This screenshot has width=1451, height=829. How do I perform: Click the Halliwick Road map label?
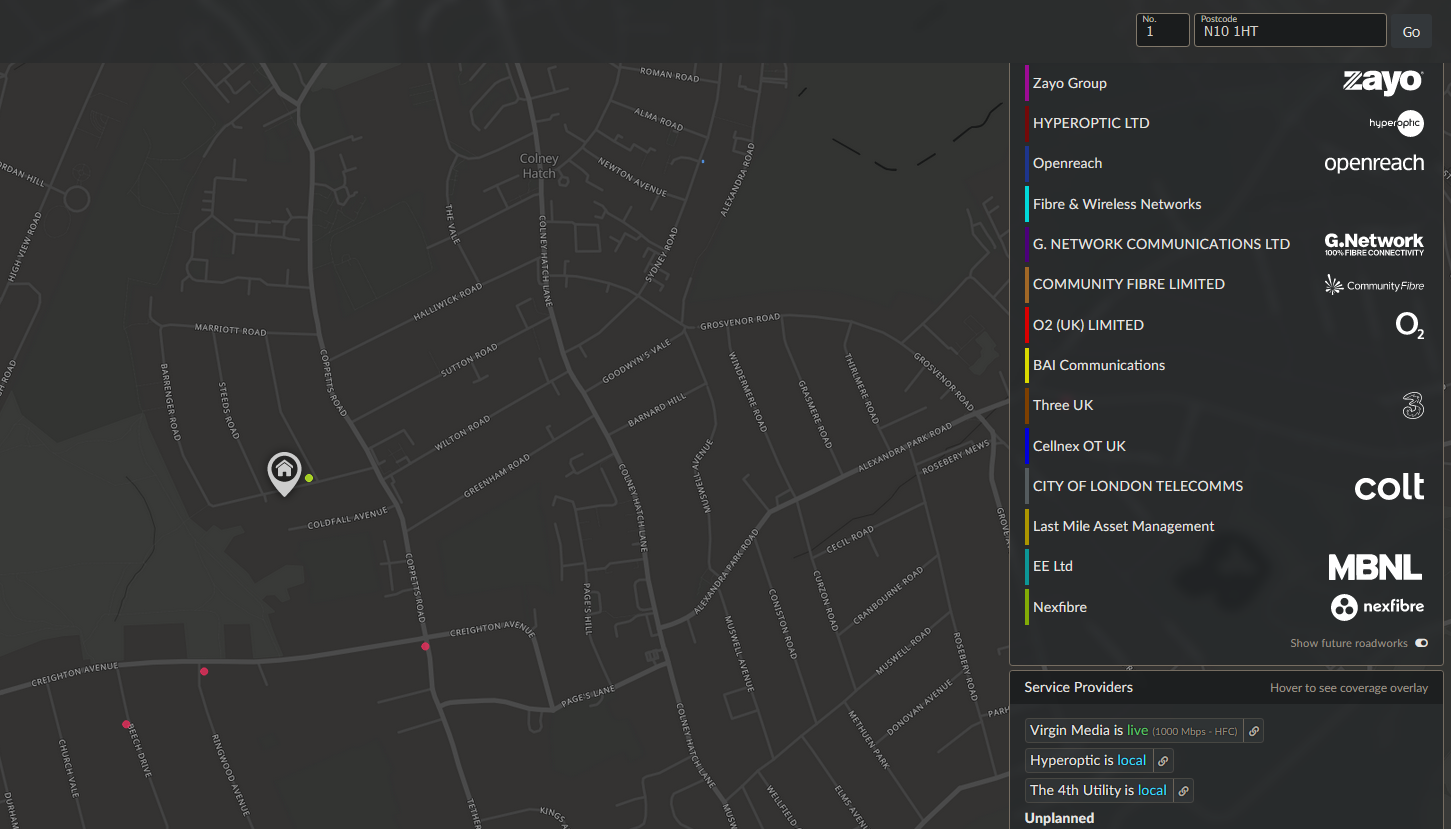coord(447,301)
